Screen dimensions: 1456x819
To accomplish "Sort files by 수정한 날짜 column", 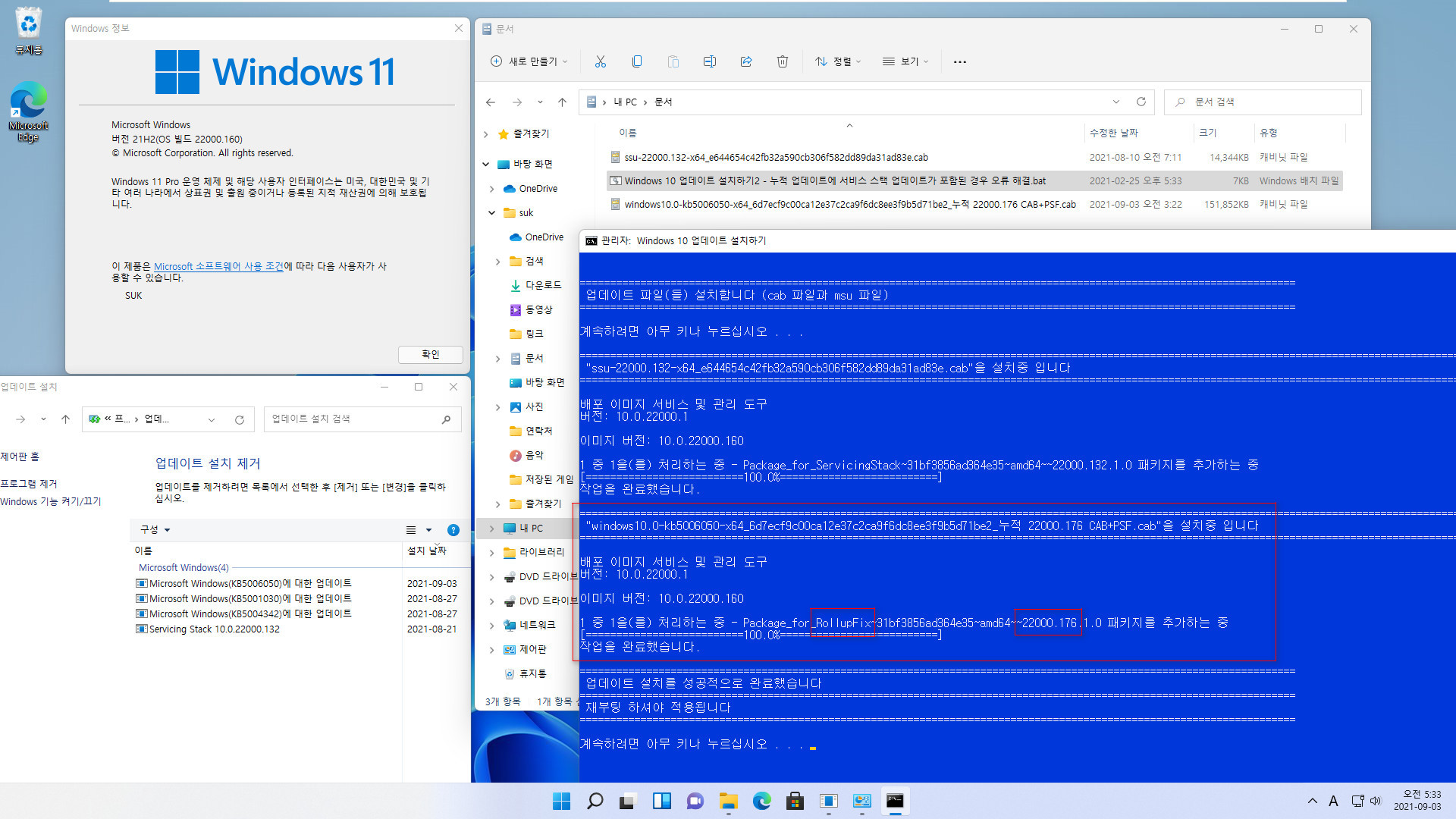I will coord(1114,133).
